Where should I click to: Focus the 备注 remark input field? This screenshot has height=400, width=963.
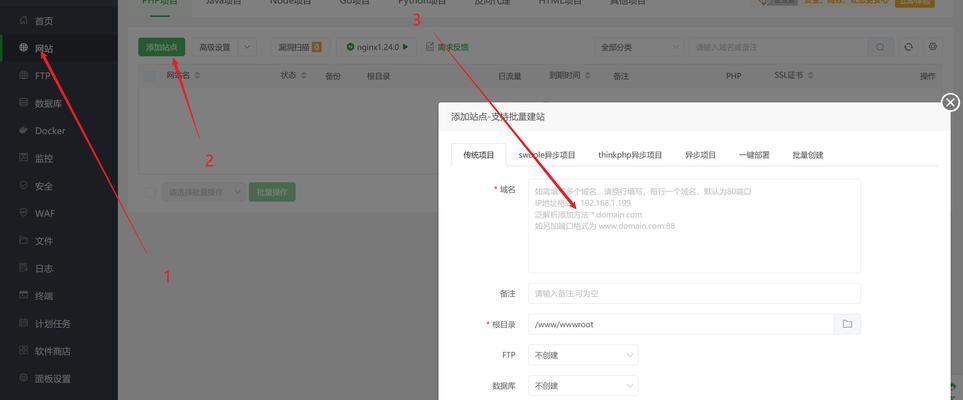coord(694,294)
